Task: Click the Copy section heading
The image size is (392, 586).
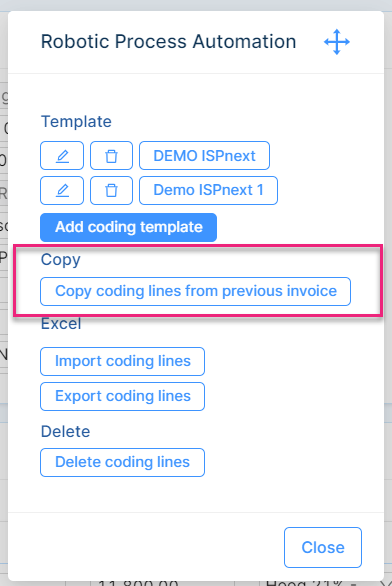Action: (x=61, y=260)
